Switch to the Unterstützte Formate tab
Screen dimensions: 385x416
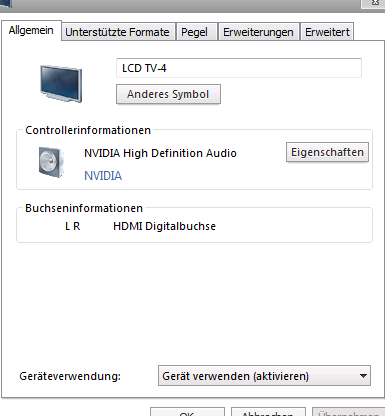pos(118,32)
